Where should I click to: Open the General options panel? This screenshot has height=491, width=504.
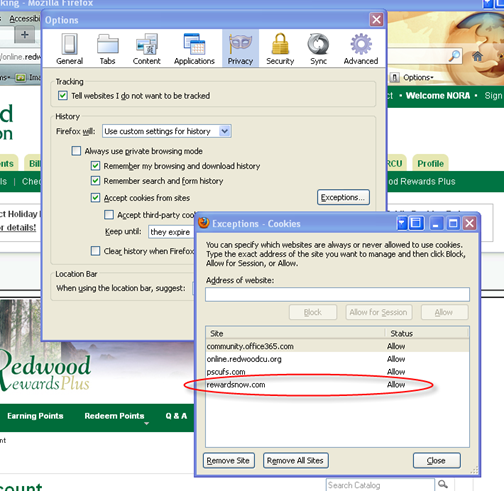(69, 49)
